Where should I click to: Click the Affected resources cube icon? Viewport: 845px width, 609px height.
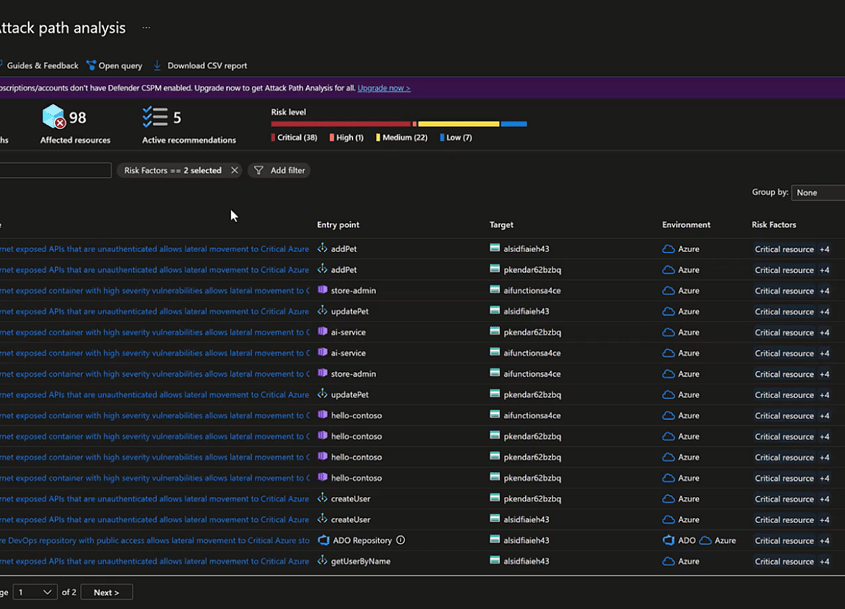53,118
